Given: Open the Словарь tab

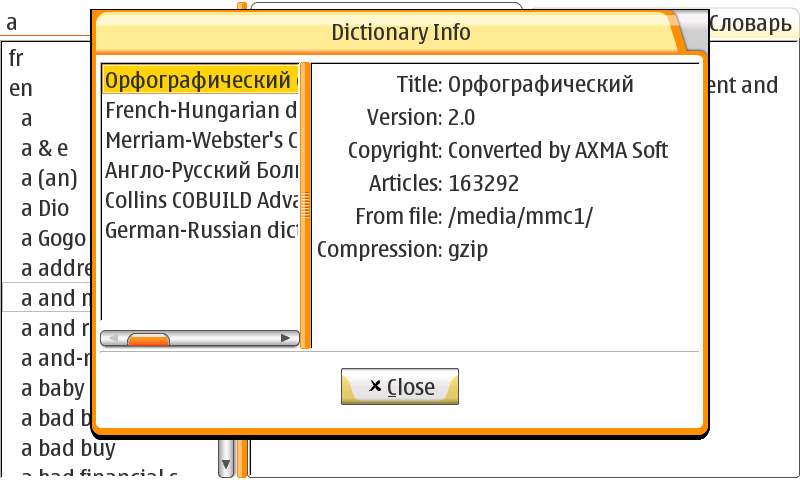Looking at the screenshot, I should coord(750,24).
